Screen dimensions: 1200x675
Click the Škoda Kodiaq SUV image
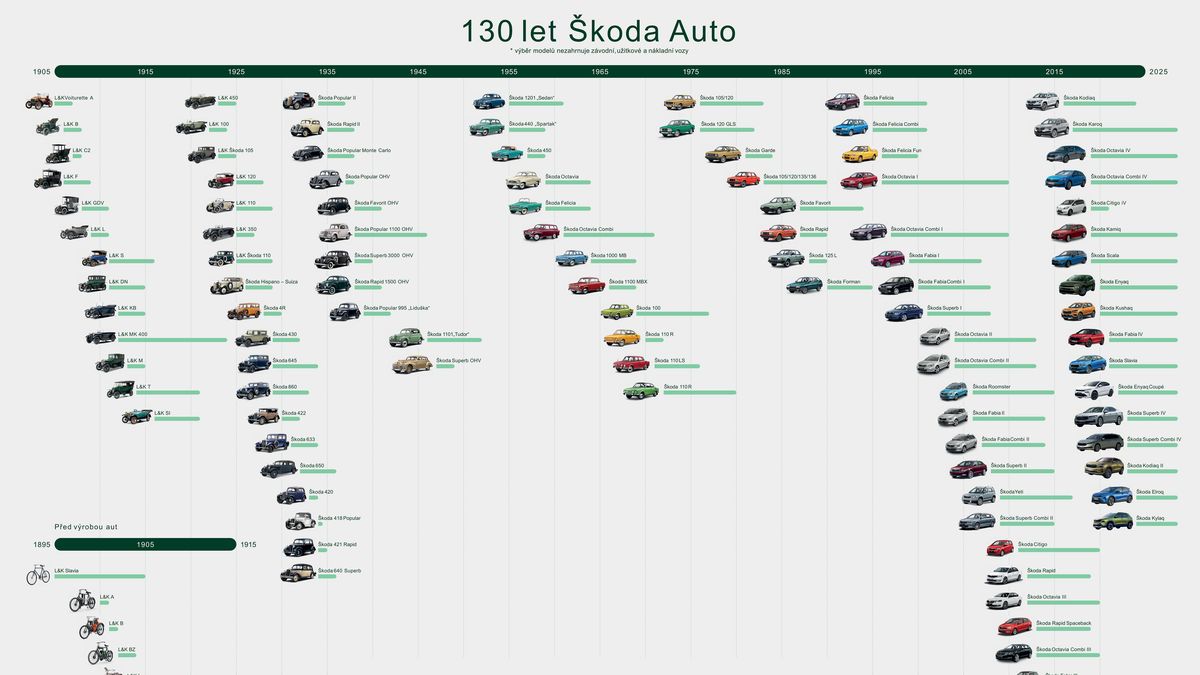[1043, 99]
